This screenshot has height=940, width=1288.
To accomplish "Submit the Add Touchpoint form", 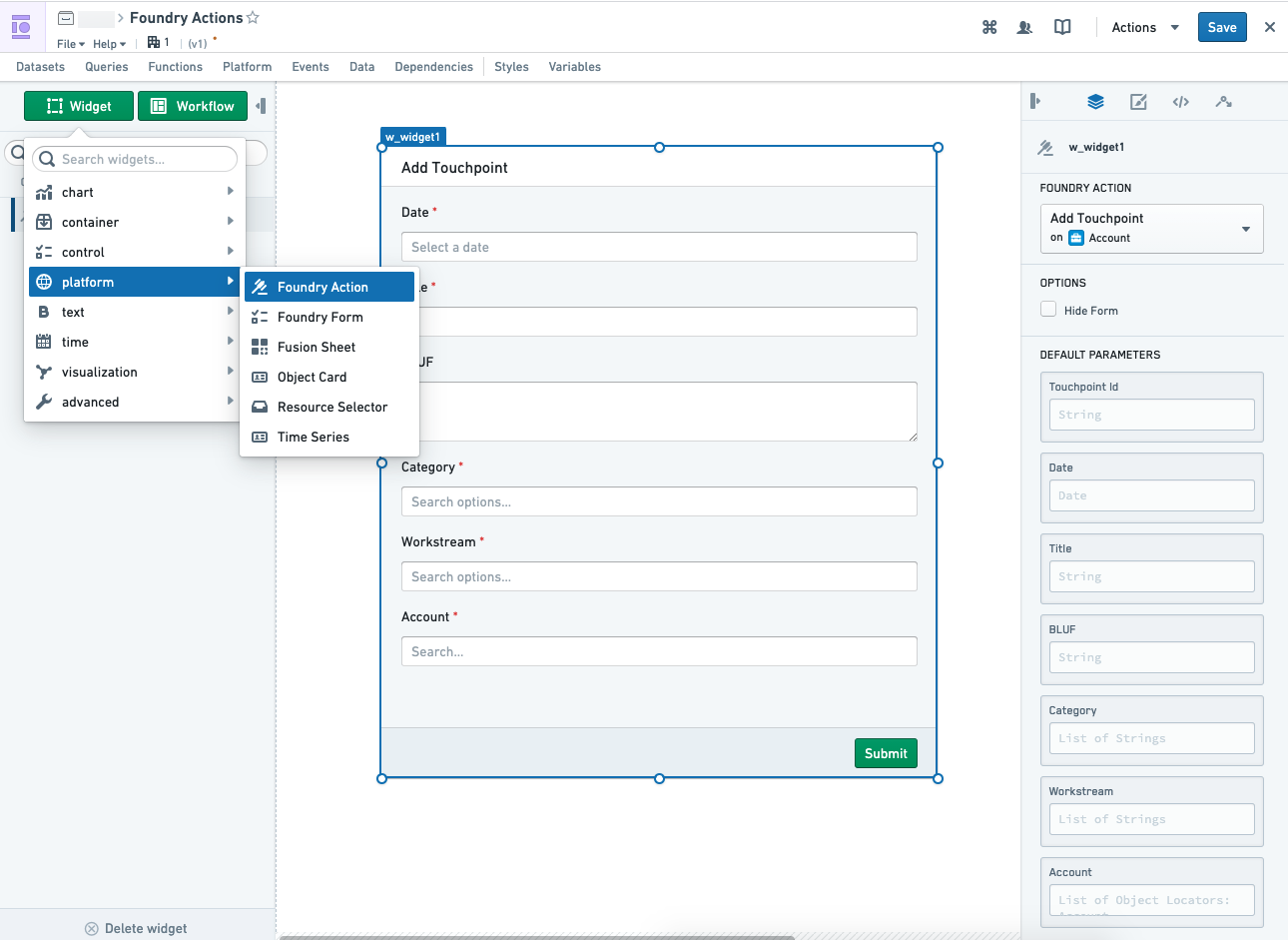I will tap(886, 753).
